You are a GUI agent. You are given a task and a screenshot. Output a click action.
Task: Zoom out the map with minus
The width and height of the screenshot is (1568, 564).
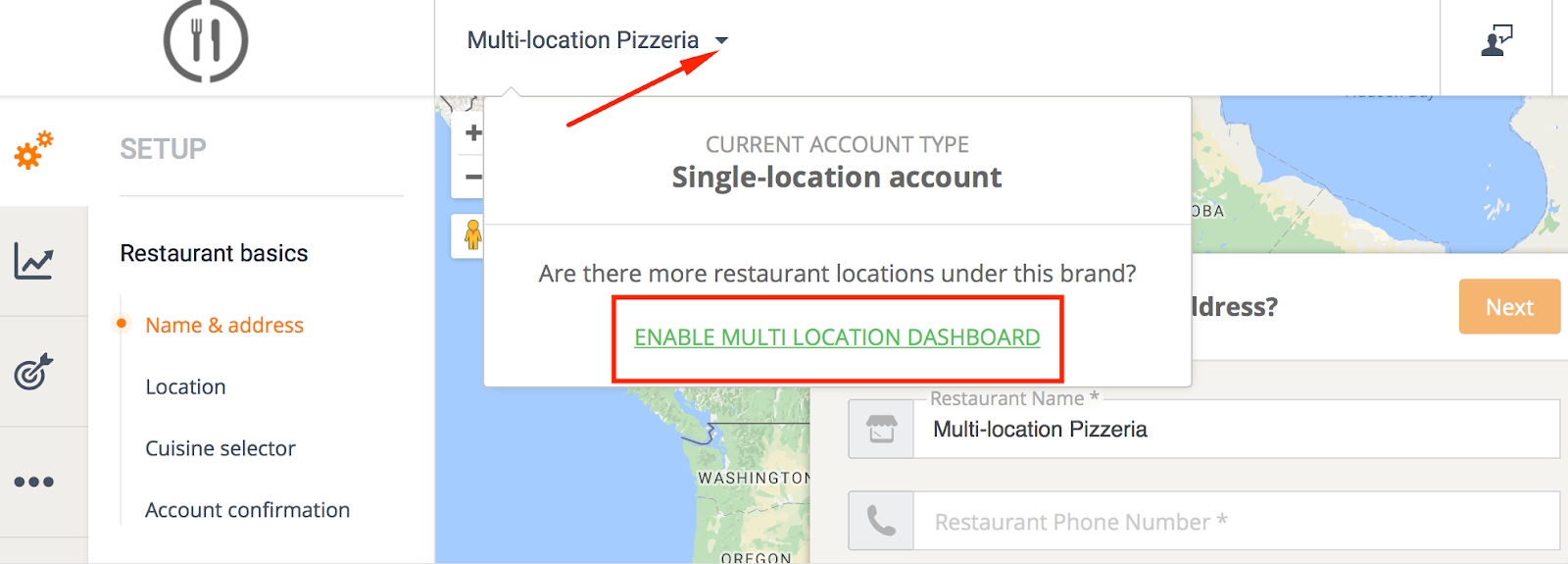472,178
